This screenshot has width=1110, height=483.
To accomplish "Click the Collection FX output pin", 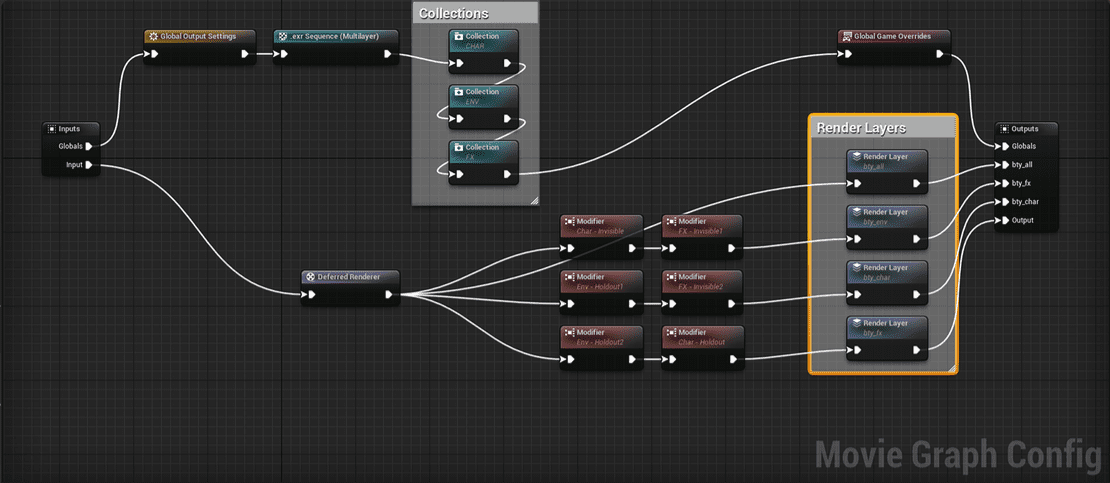I will pos(507,174).
